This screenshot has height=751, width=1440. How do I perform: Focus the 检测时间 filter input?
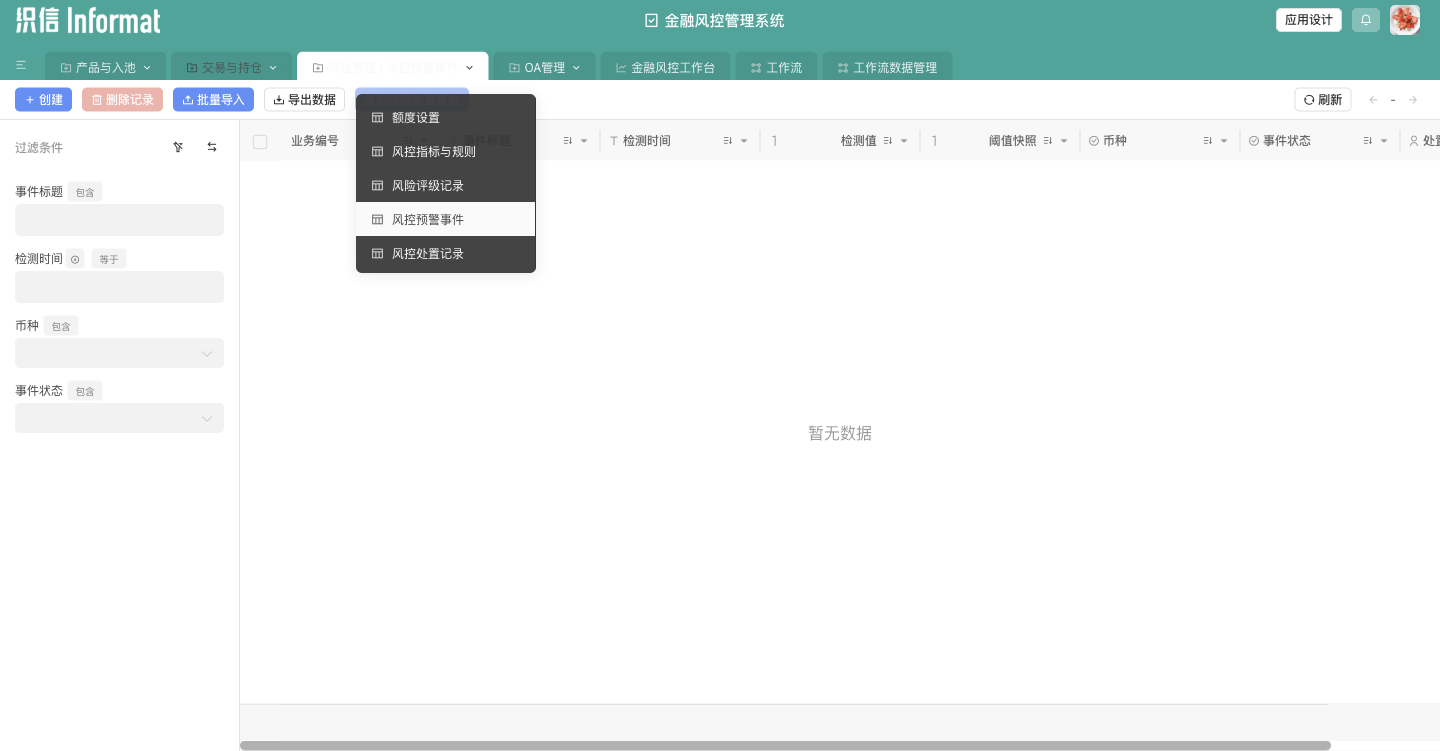pos(119,287)
